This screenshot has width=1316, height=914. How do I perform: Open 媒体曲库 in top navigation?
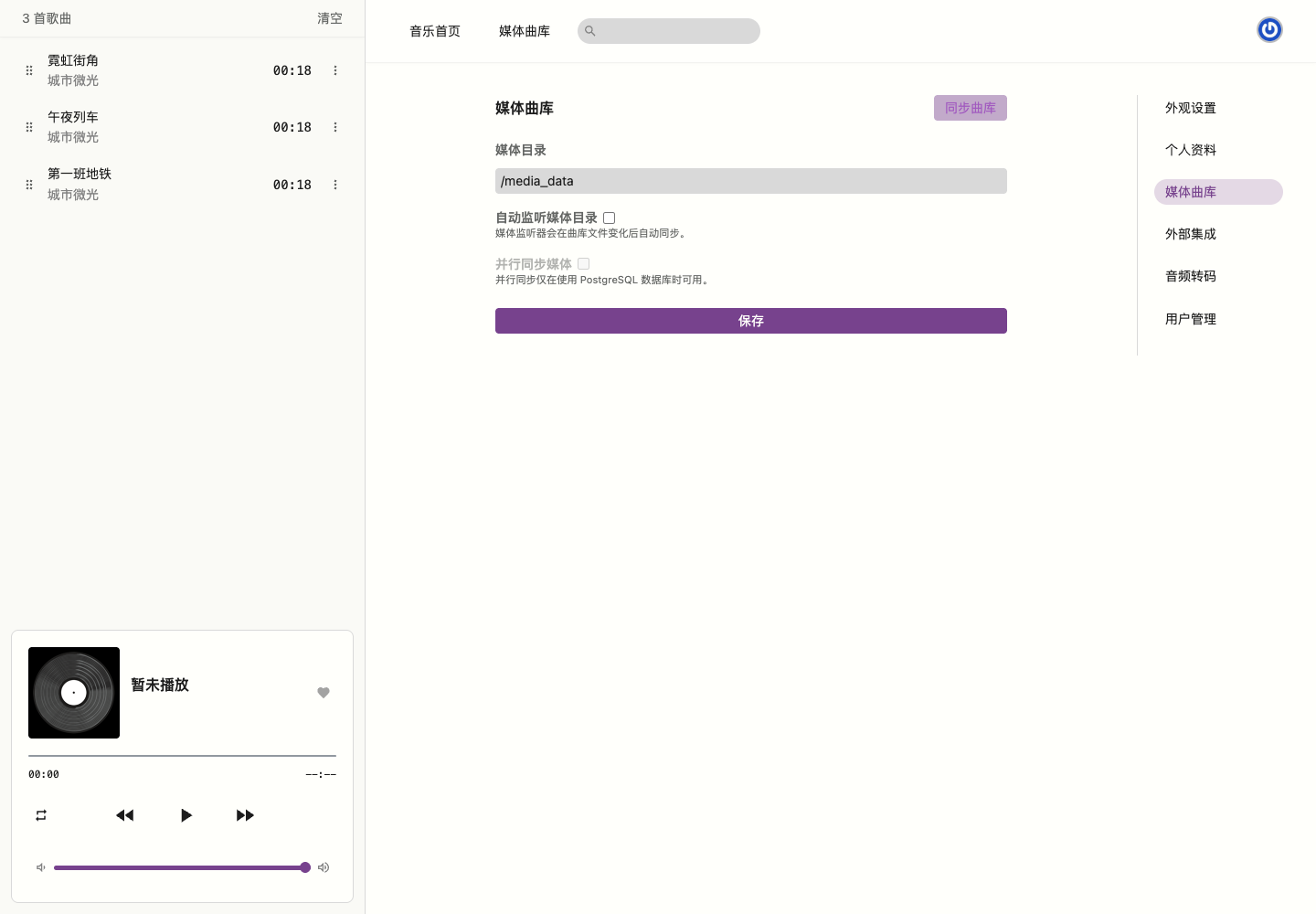525,31
